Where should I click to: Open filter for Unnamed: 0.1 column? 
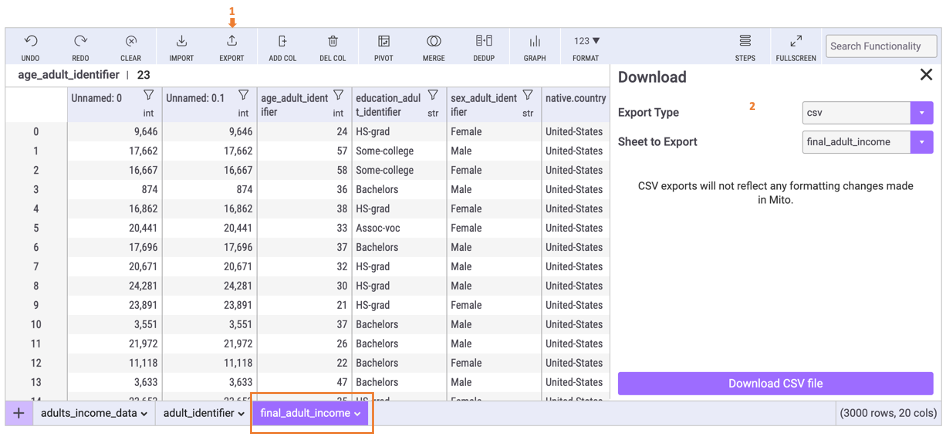243,95
